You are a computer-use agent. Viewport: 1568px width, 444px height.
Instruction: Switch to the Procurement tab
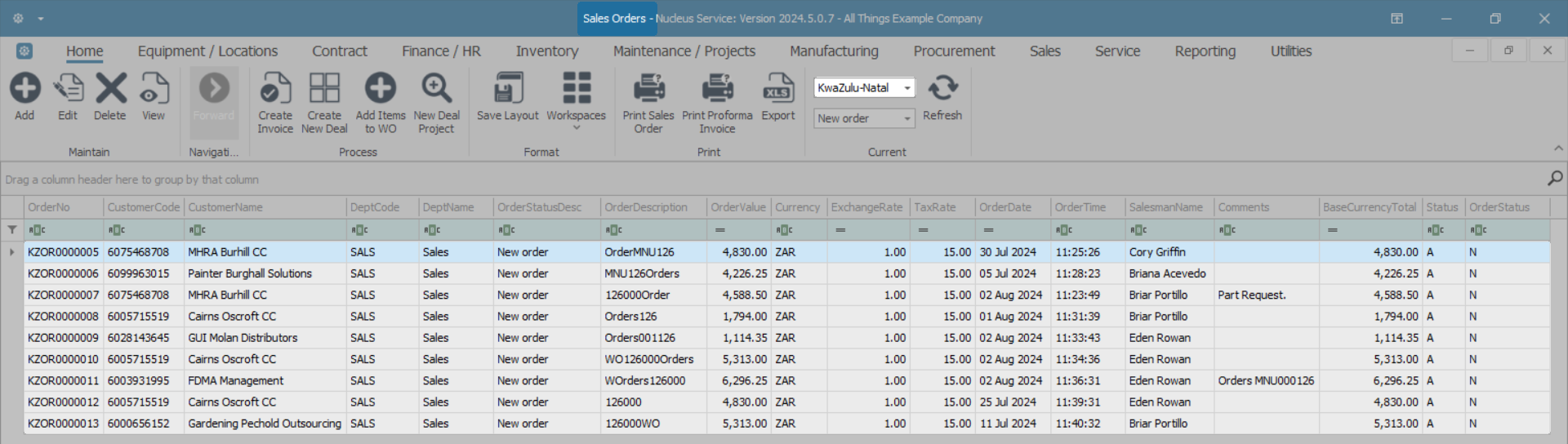tap(954, 51)
